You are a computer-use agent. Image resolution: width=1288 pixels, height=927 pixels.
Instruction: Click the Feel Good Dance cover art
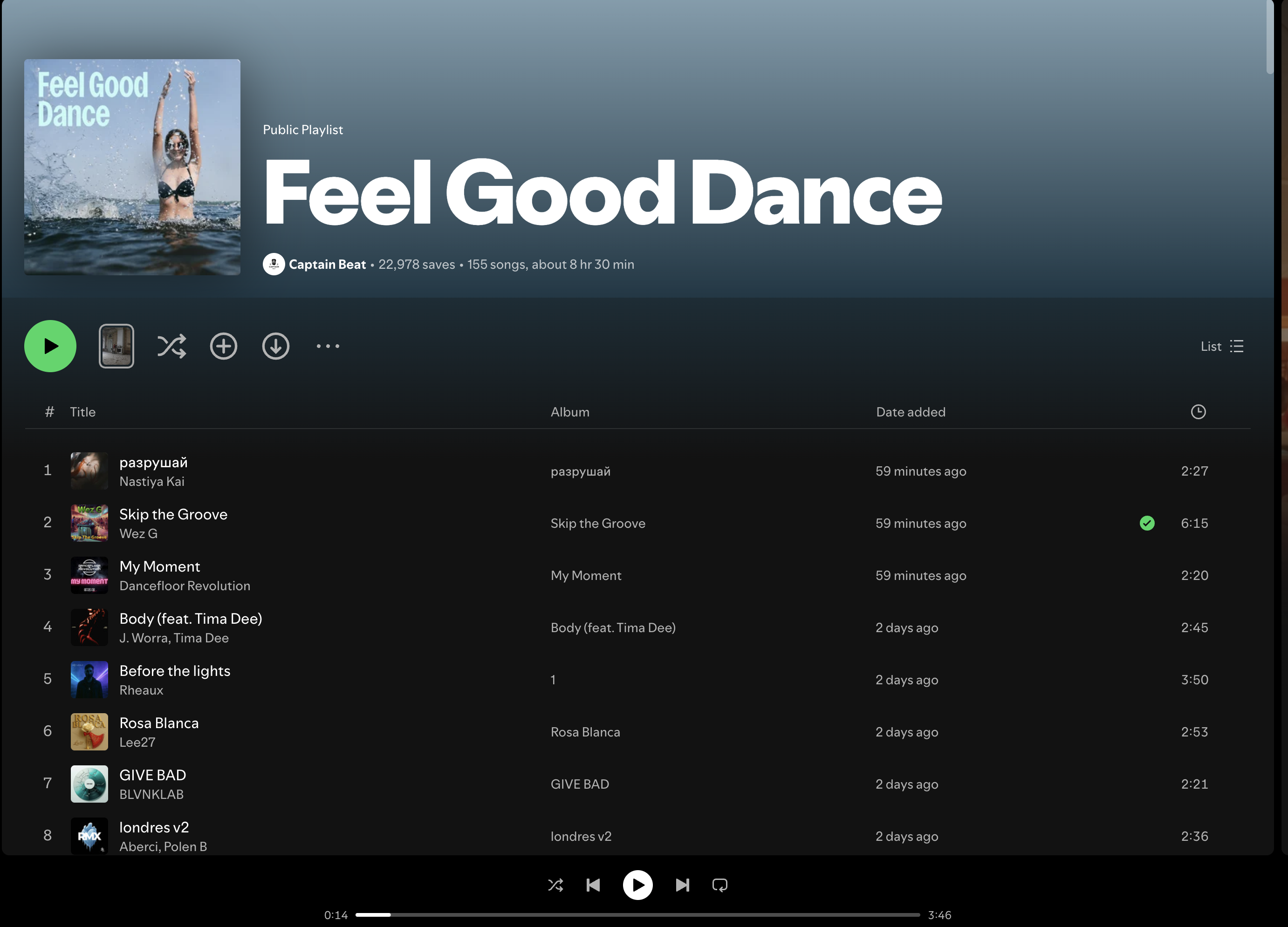click(x=132, y=167)
